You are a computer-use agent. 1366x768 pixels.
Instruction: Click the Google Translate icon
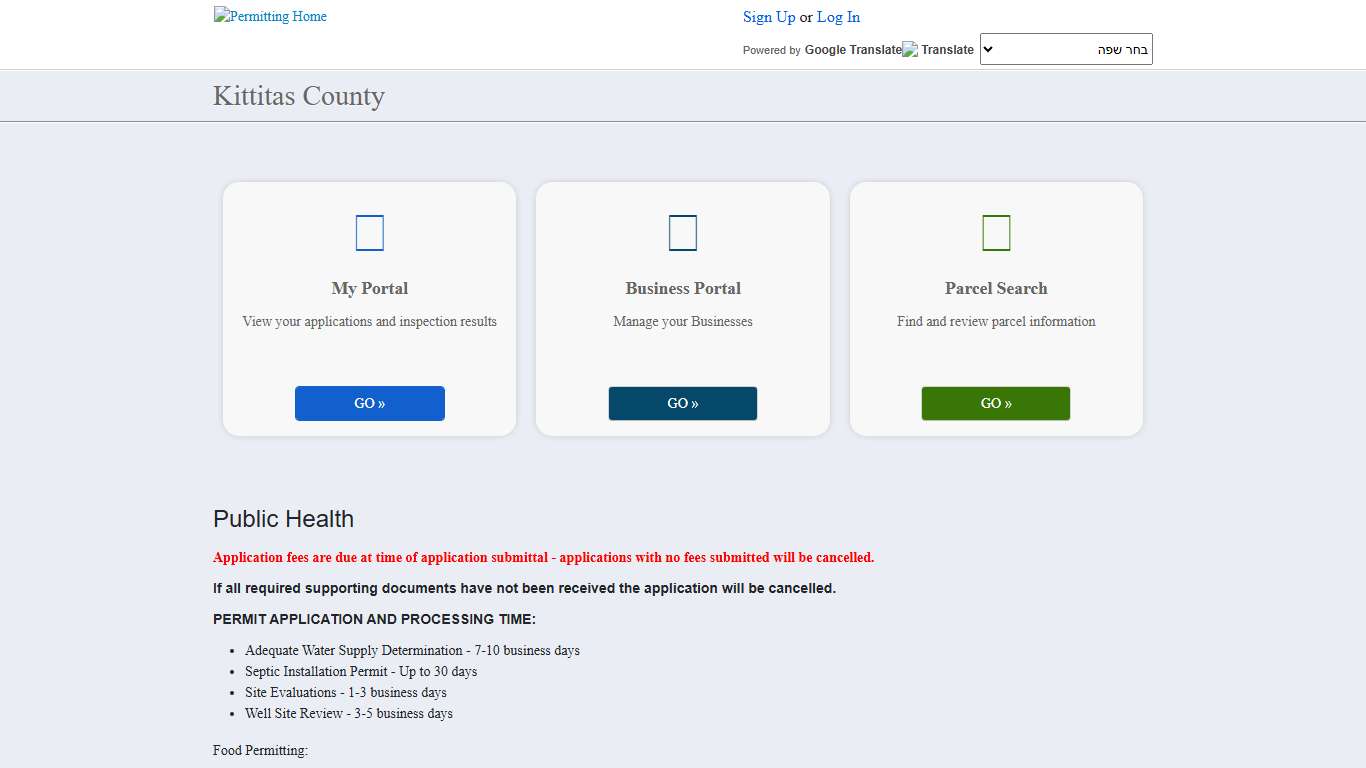(x=908, y=48)
